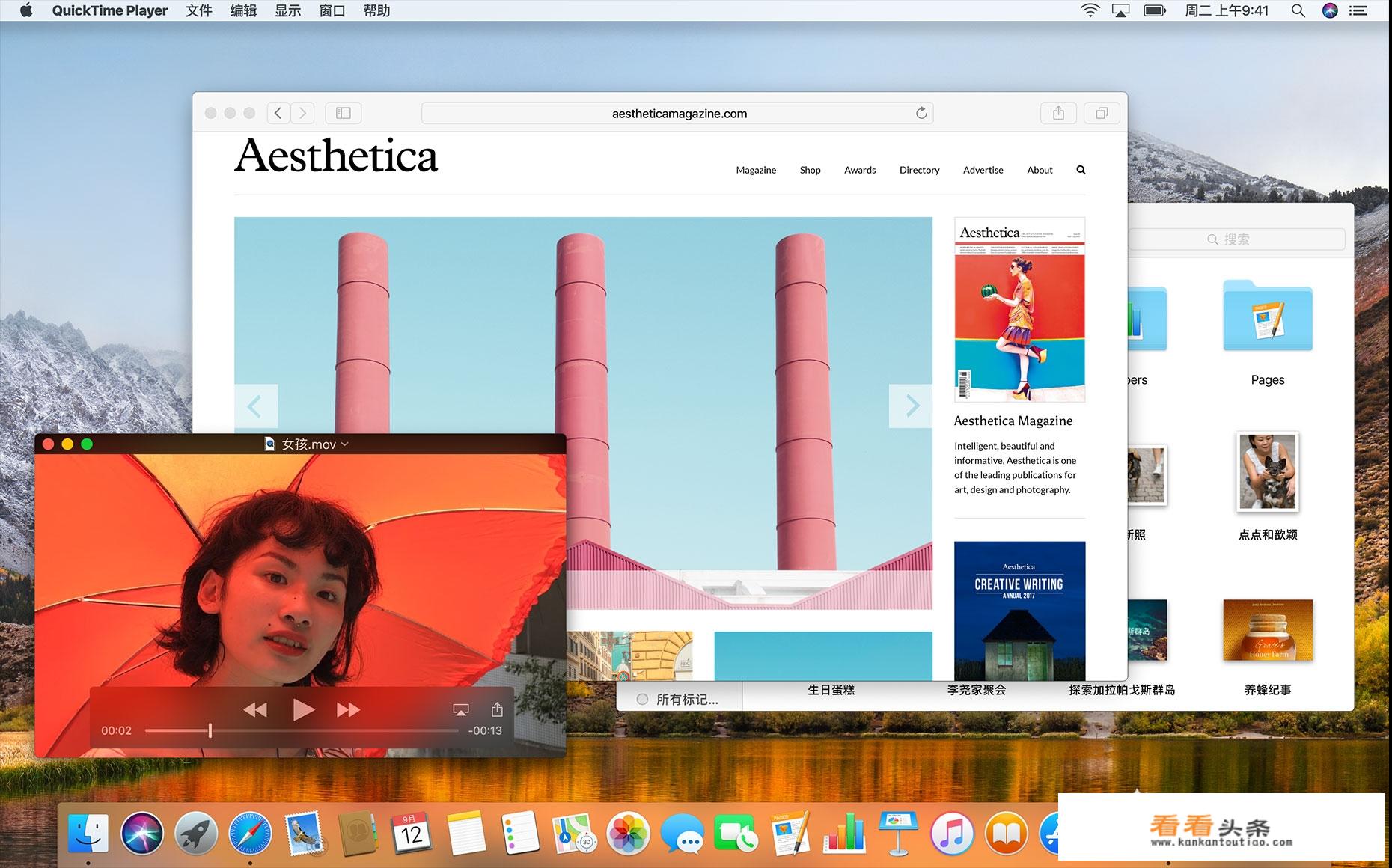Open Notification Center from menu bar
Image resolution: width=1392 pixels, height=868 pixels.
pyautogui.click(x=1358, y=10)
